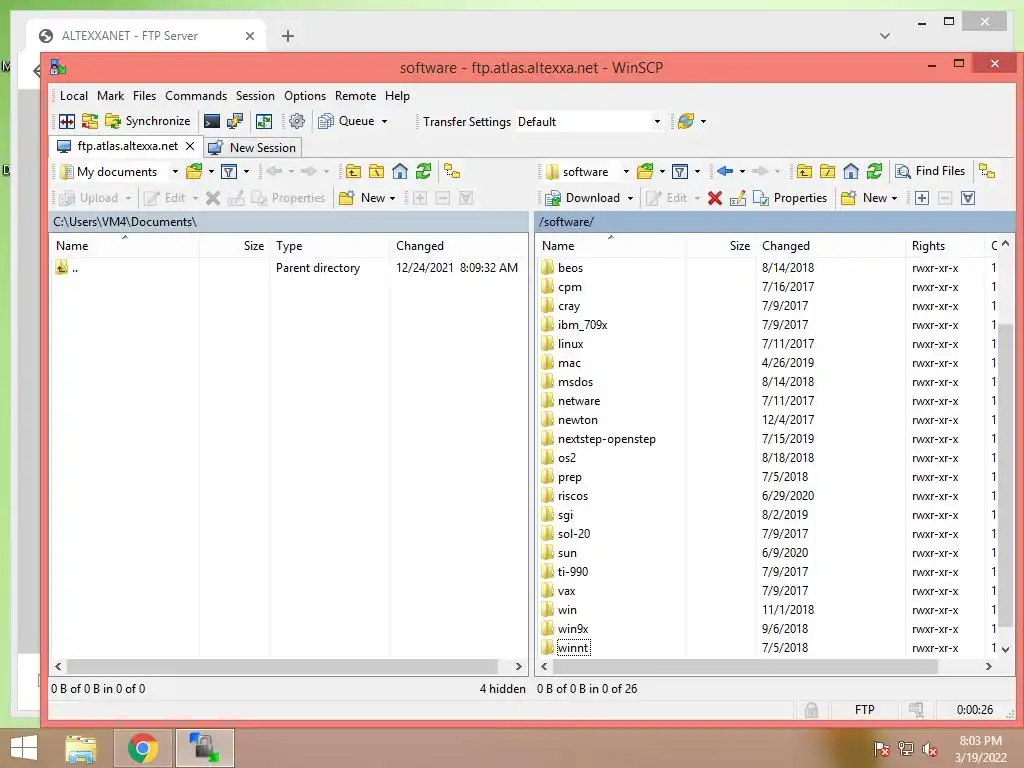Click the local open directory folder icon

[194, 172]
